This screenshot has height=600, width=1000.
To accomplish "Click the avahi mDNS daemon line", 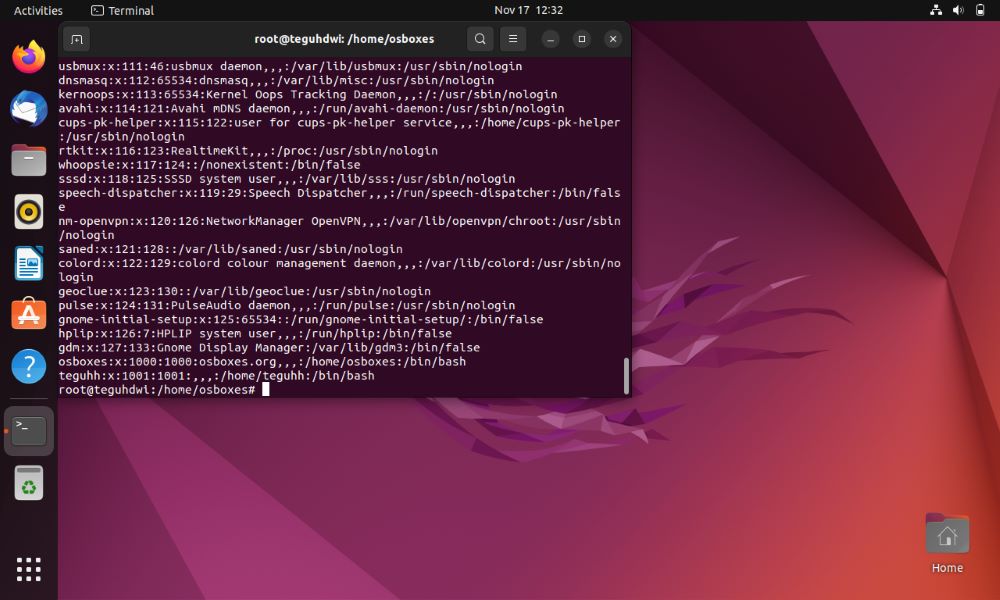I will point(311,108).
